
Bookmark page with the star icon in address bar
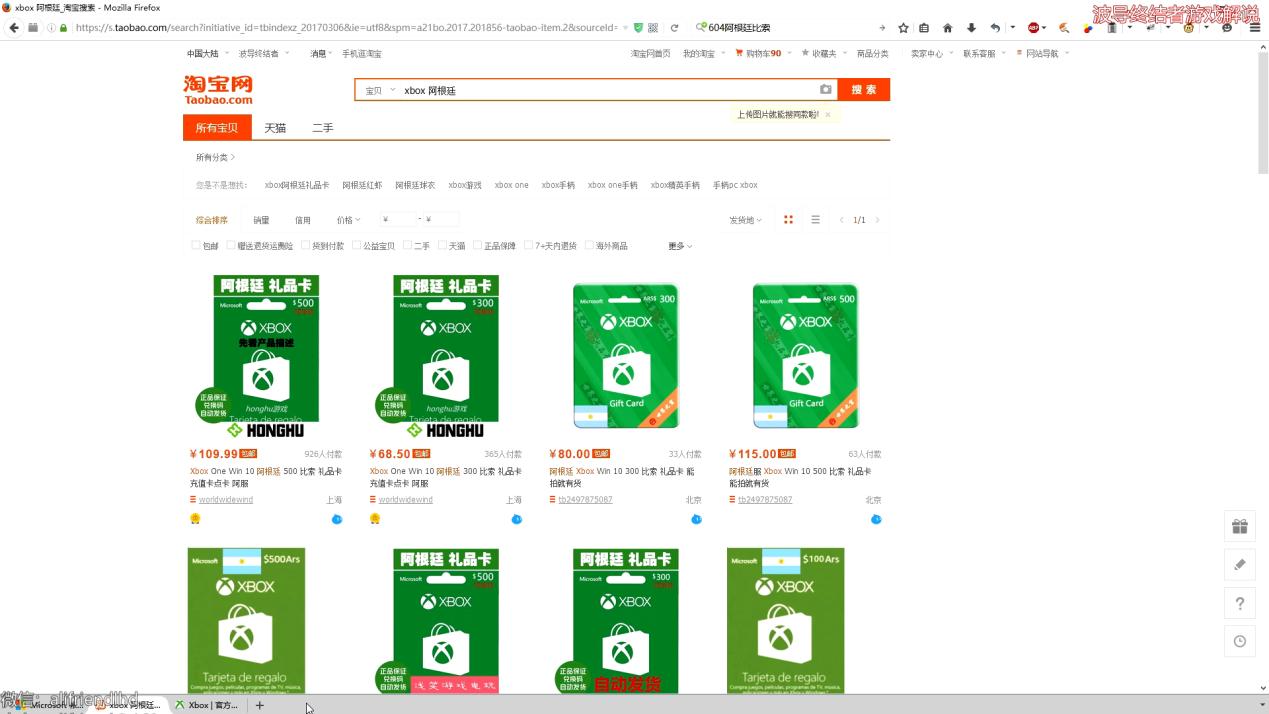[903, 28]
